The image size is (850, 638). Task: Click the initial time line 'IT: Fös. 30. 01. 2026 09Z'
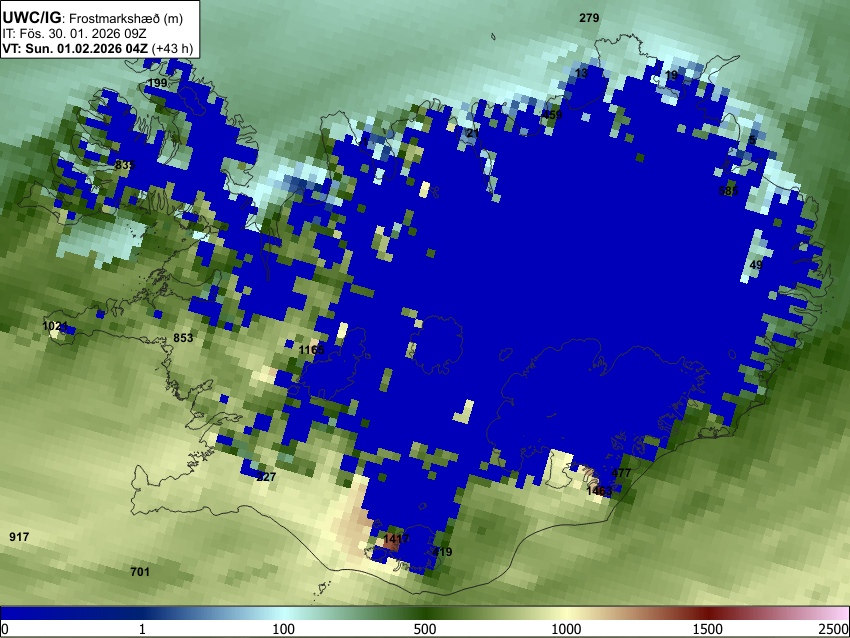74,34
